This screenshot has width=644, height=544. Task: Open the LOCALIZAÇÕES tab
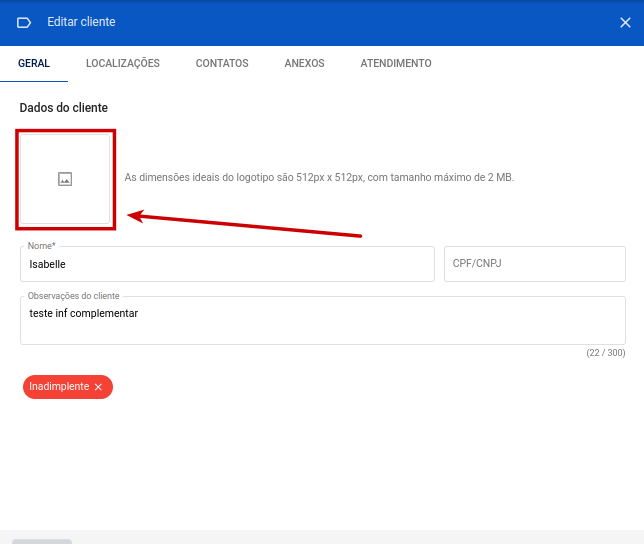[x=123, y=63]
